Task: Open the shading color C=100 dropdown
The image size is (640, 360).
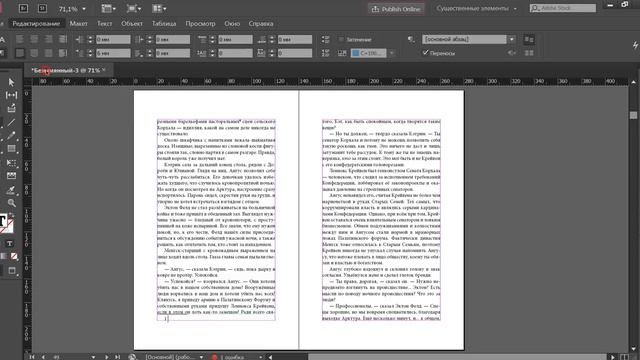Action: point(391,53)
